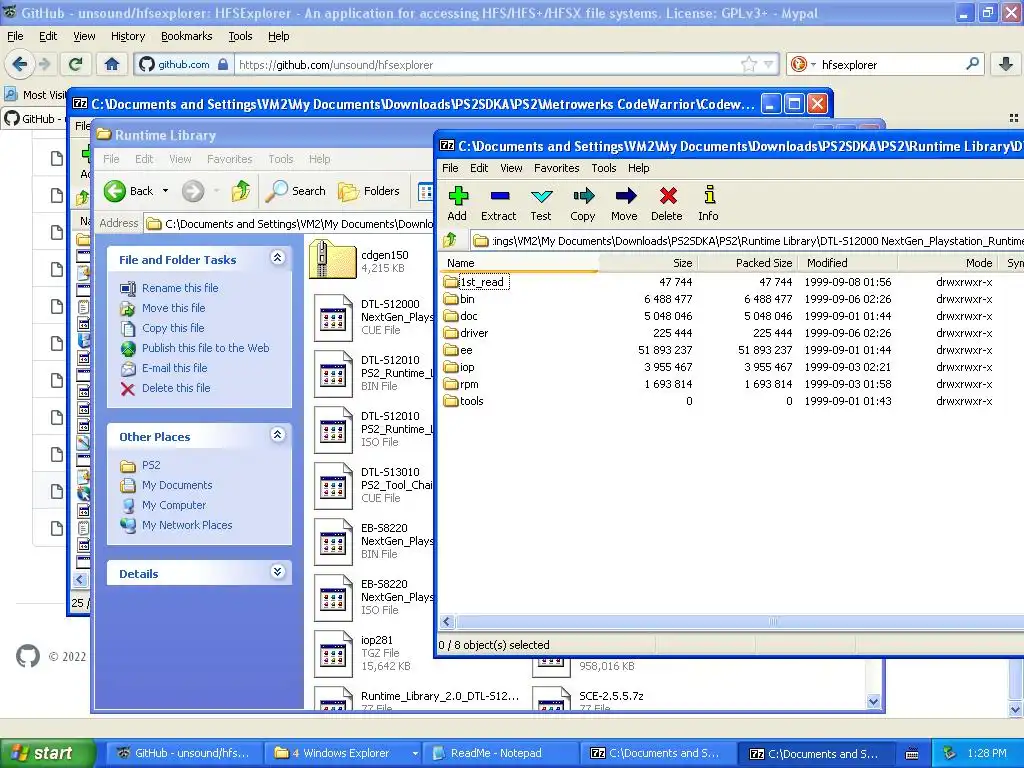Image resolution: width=1024 pixels, height=768 pixels.
Task: Go up one folder in front 7-Zip window
Action: coord(450,240)
